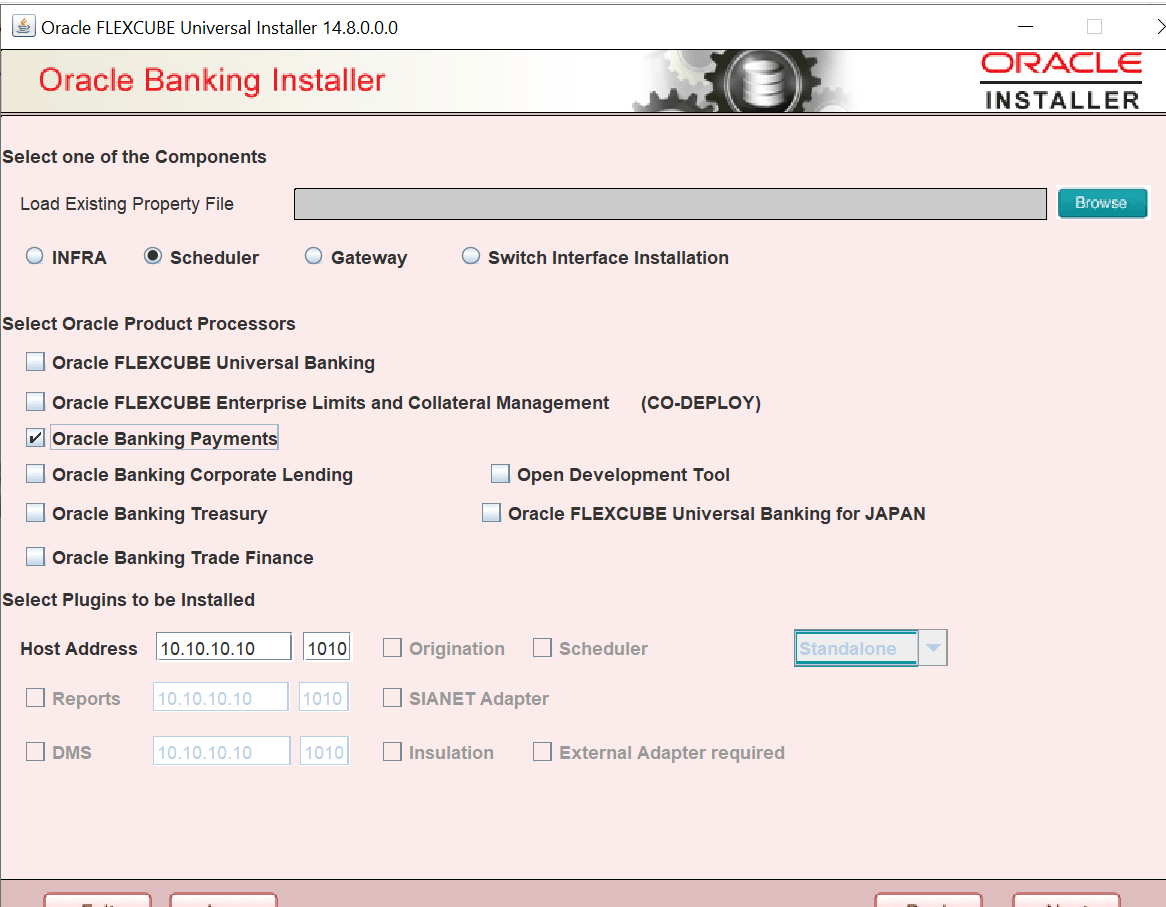Toggle the SIANET Adapter checkbox
The image size is (1166, 907).
tap(392, 697)
